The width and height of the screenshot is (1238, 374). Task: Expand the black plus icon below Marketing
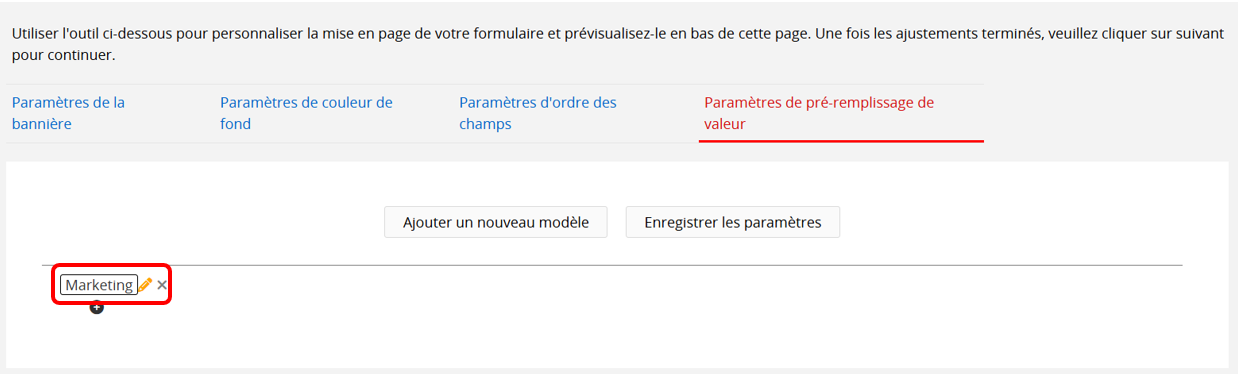(96, 307)
